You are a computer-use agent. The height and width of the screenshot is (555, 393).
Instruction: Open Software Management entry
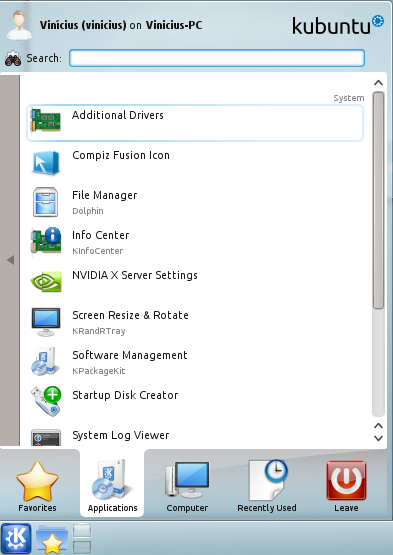195,362
